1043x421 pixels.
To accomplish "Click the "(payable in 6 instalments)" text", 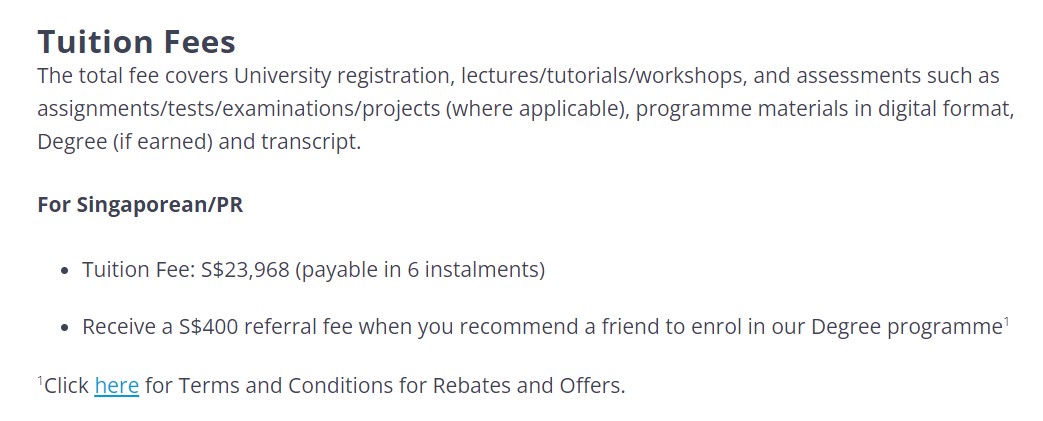I will 420,270.
